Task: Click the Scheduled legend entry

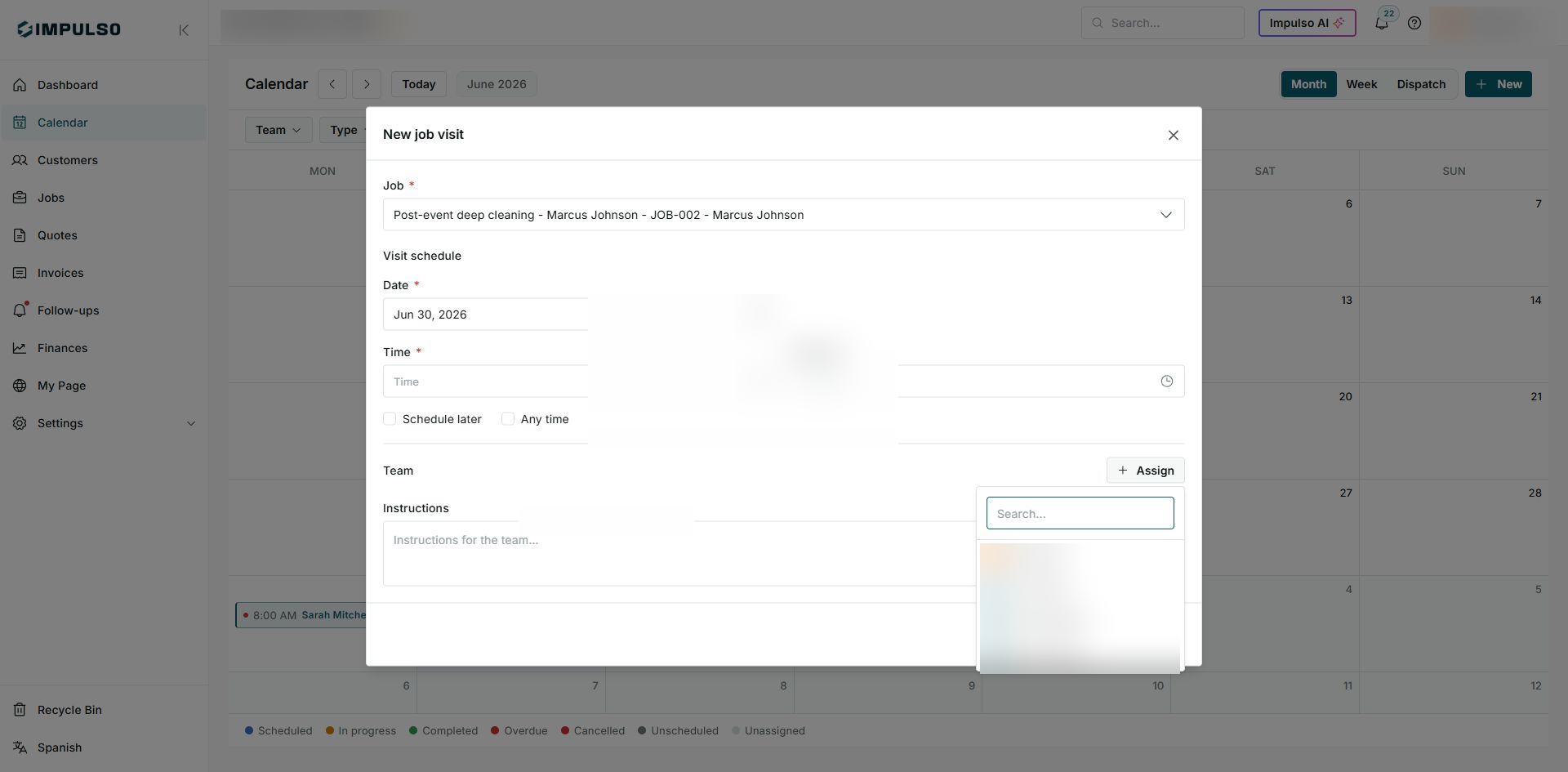Action: tap(278, 731)
